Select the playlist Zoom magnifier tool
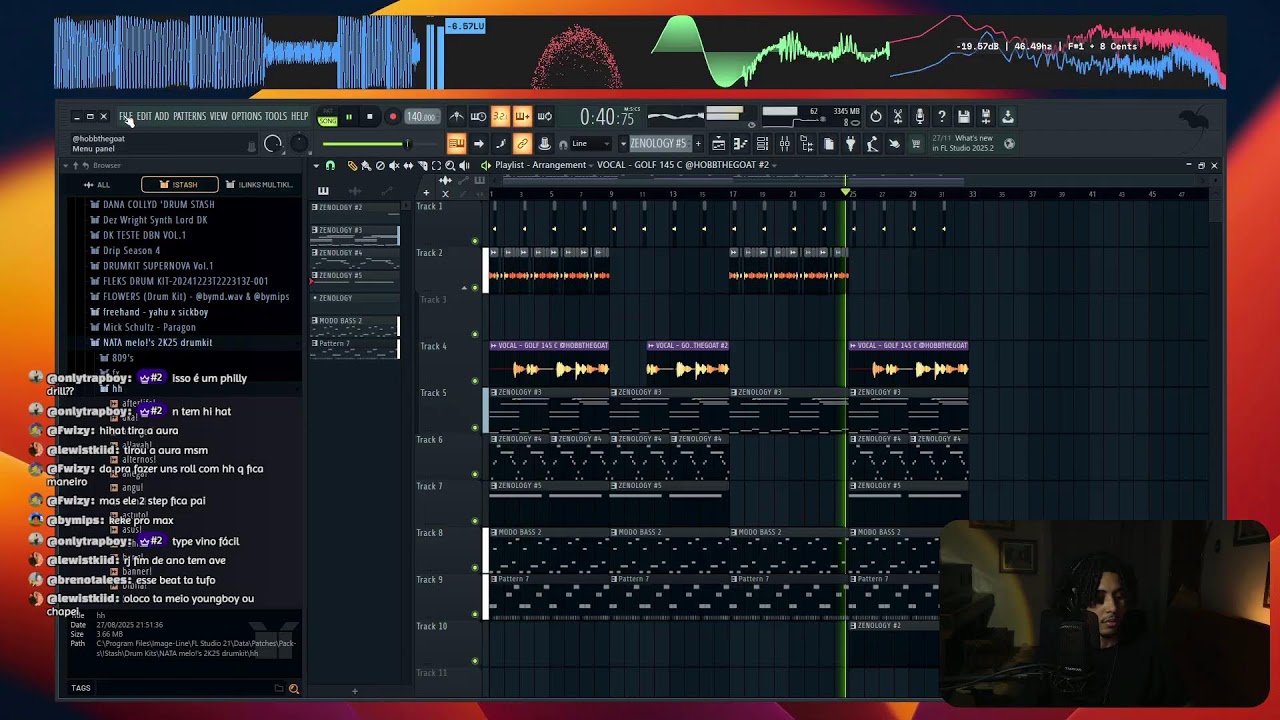 pos(450,165)
